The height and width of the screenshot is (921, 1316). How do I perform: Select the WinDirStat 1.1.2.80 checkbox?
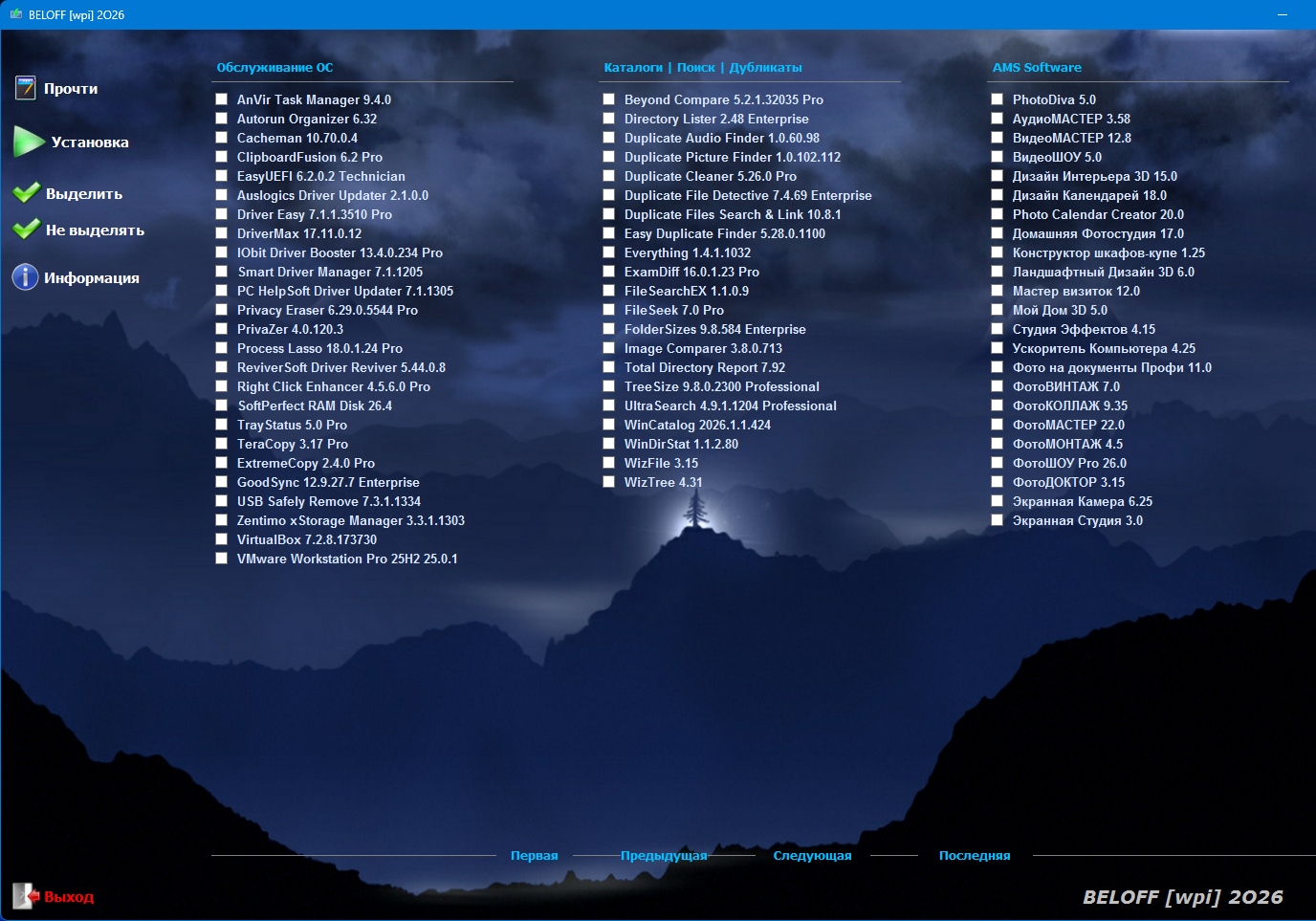tap(609, 444)
